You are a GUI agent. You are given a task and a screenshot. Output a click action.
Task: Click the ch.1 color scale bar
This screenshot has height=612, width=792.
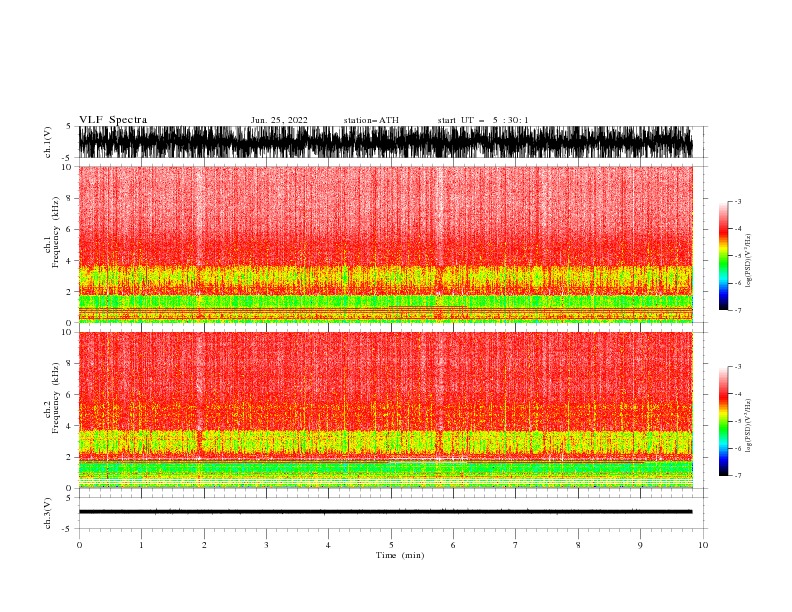coord(723,256)
